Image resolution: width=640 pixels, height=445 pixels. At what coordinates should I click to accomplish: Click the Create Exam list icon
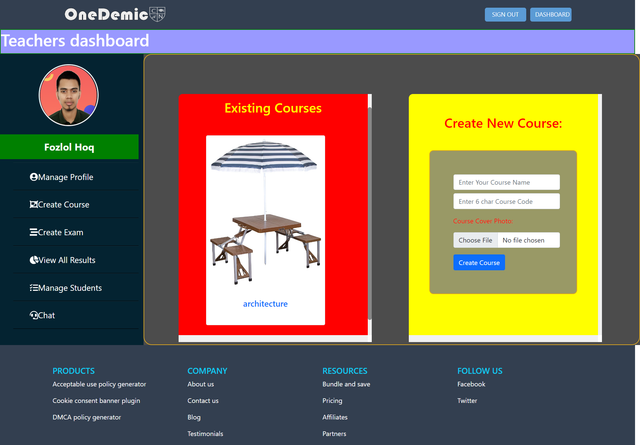pos(33,232)
